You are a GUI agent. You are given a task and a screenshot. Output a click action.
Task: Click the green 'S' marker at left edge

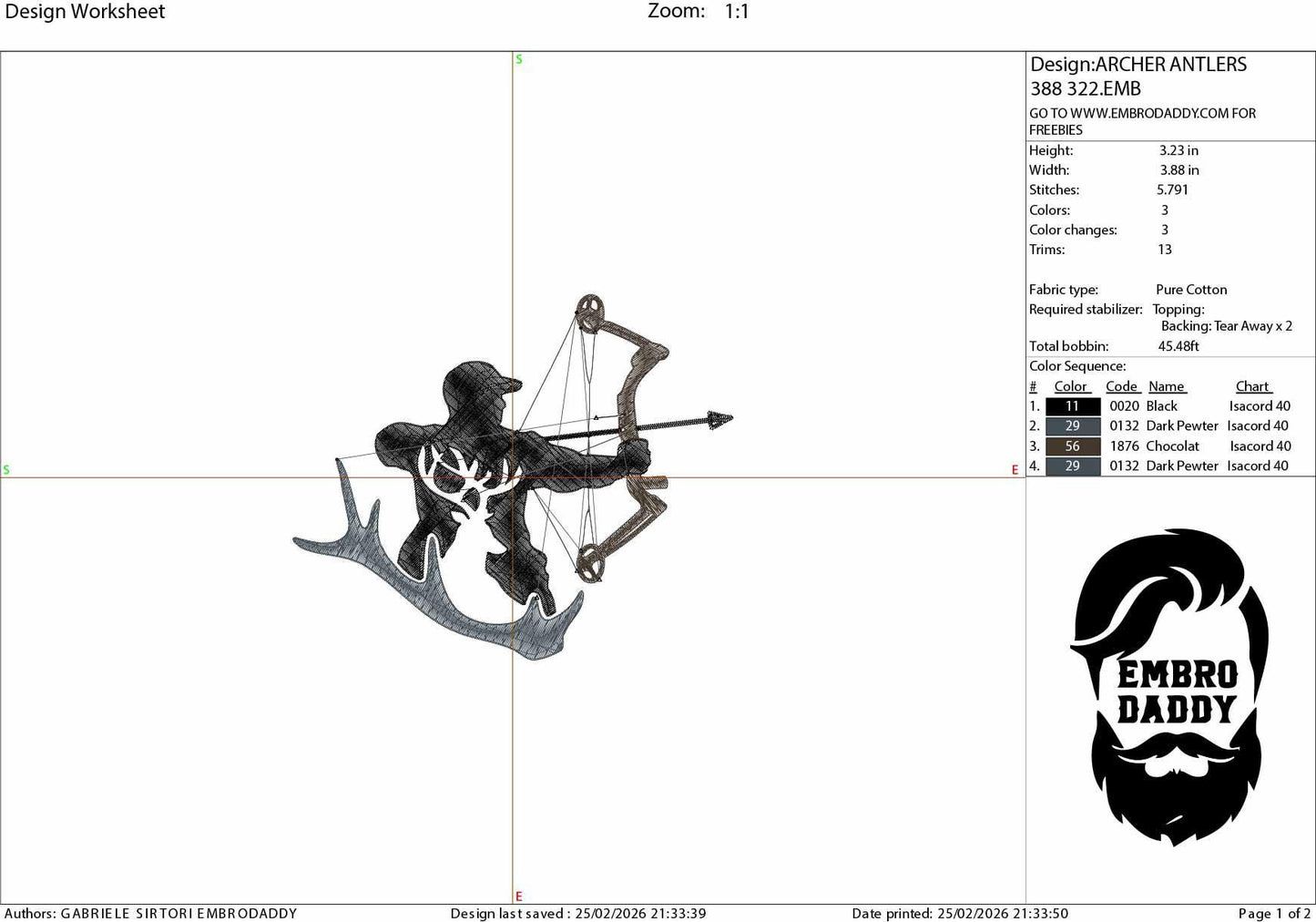pyautogui.click(x=6, y=470)
